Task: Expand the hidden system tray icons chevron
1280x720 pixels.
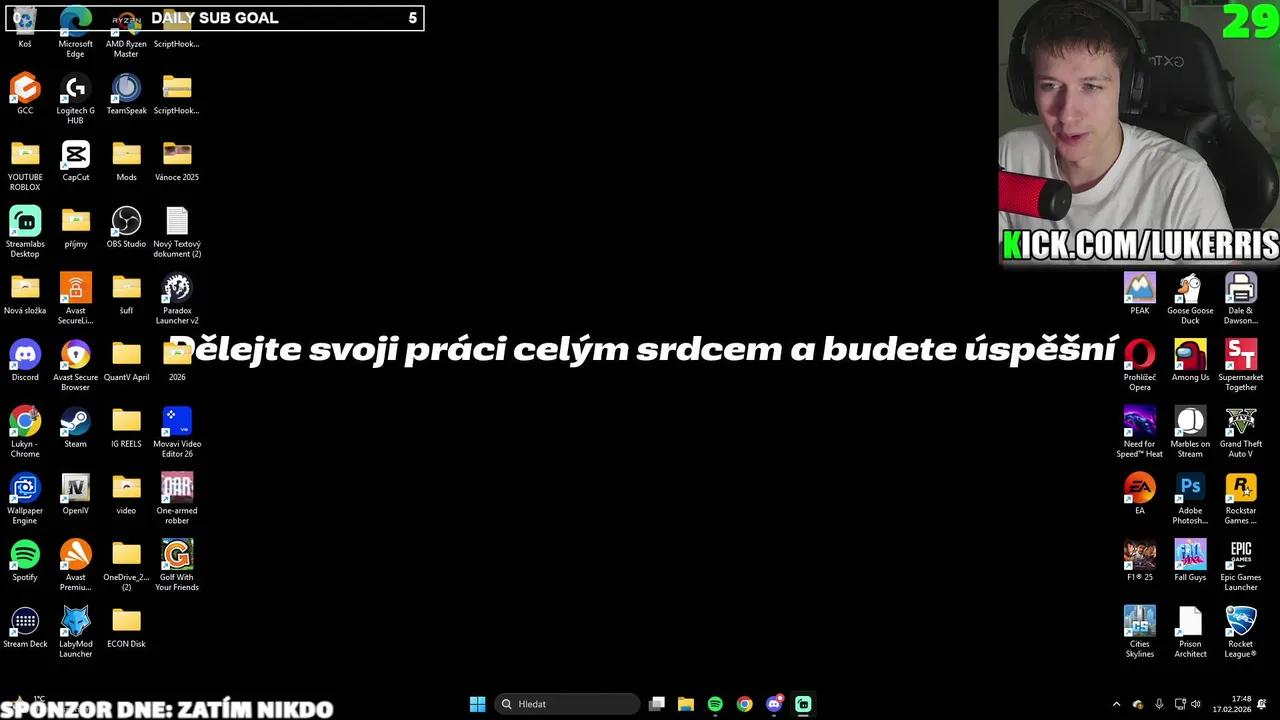Action: tap(1116, 704)
